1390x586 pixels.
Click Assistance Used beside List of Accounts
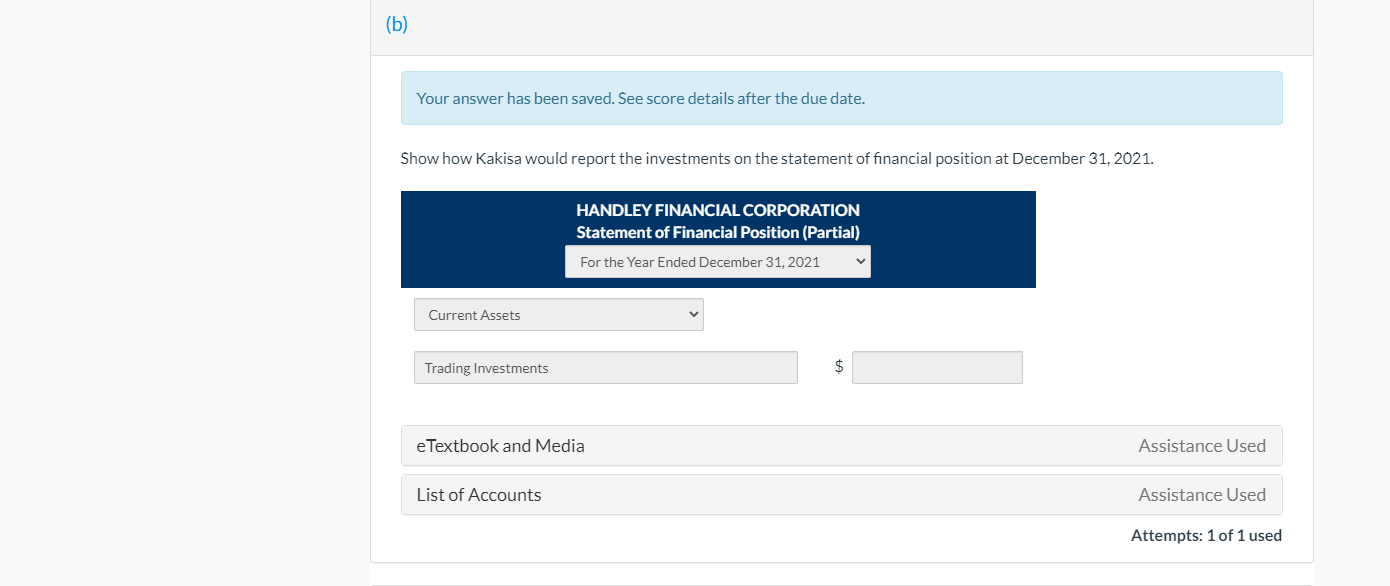[1202, 494]
